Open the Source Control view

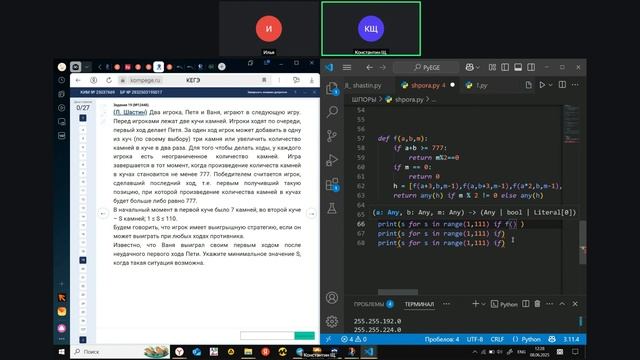tap(332, 136)
